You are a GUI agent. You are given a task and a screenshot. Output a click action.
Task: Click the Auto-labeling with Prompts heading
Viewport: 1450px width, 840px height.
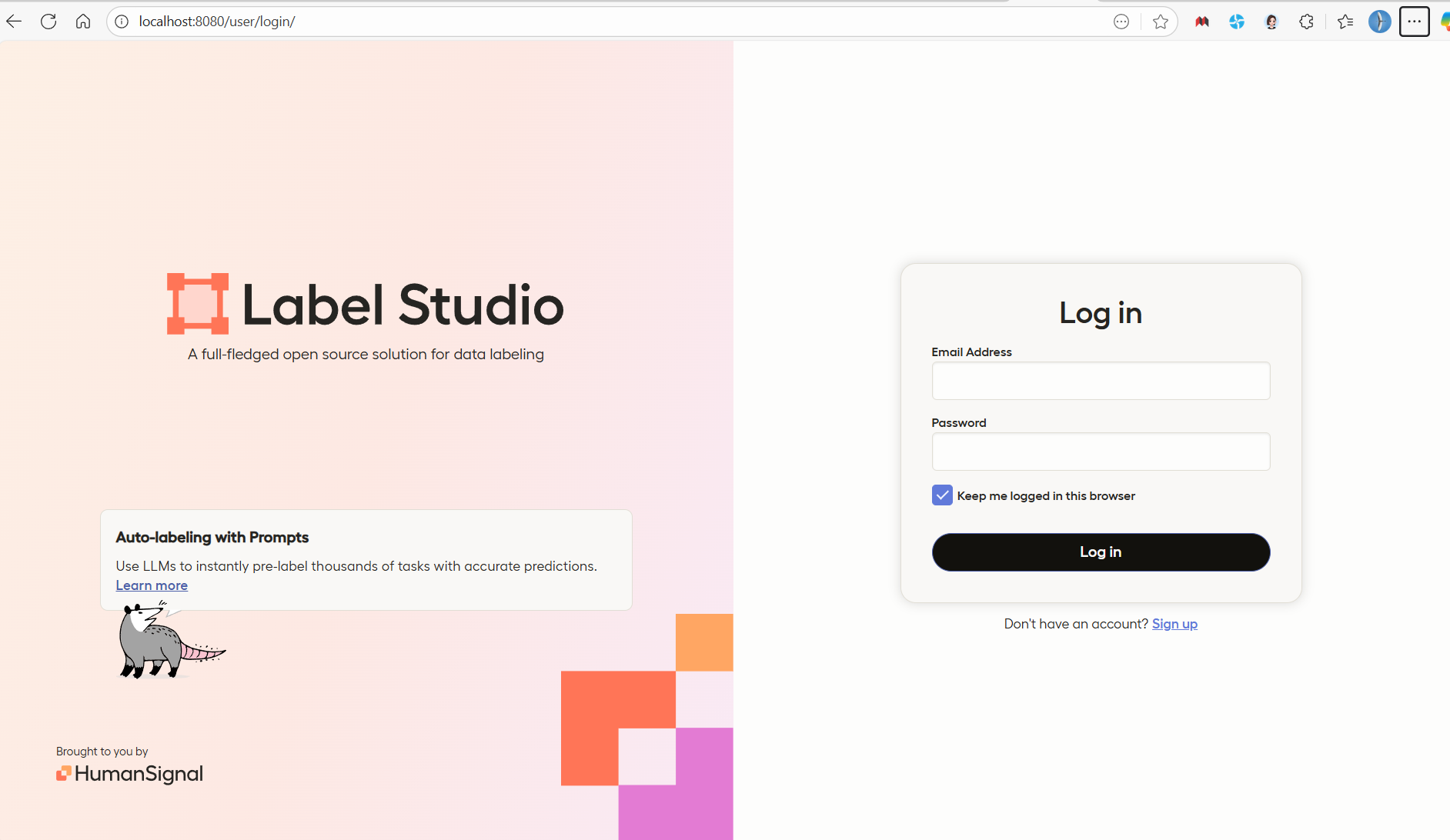click(212, 537)
